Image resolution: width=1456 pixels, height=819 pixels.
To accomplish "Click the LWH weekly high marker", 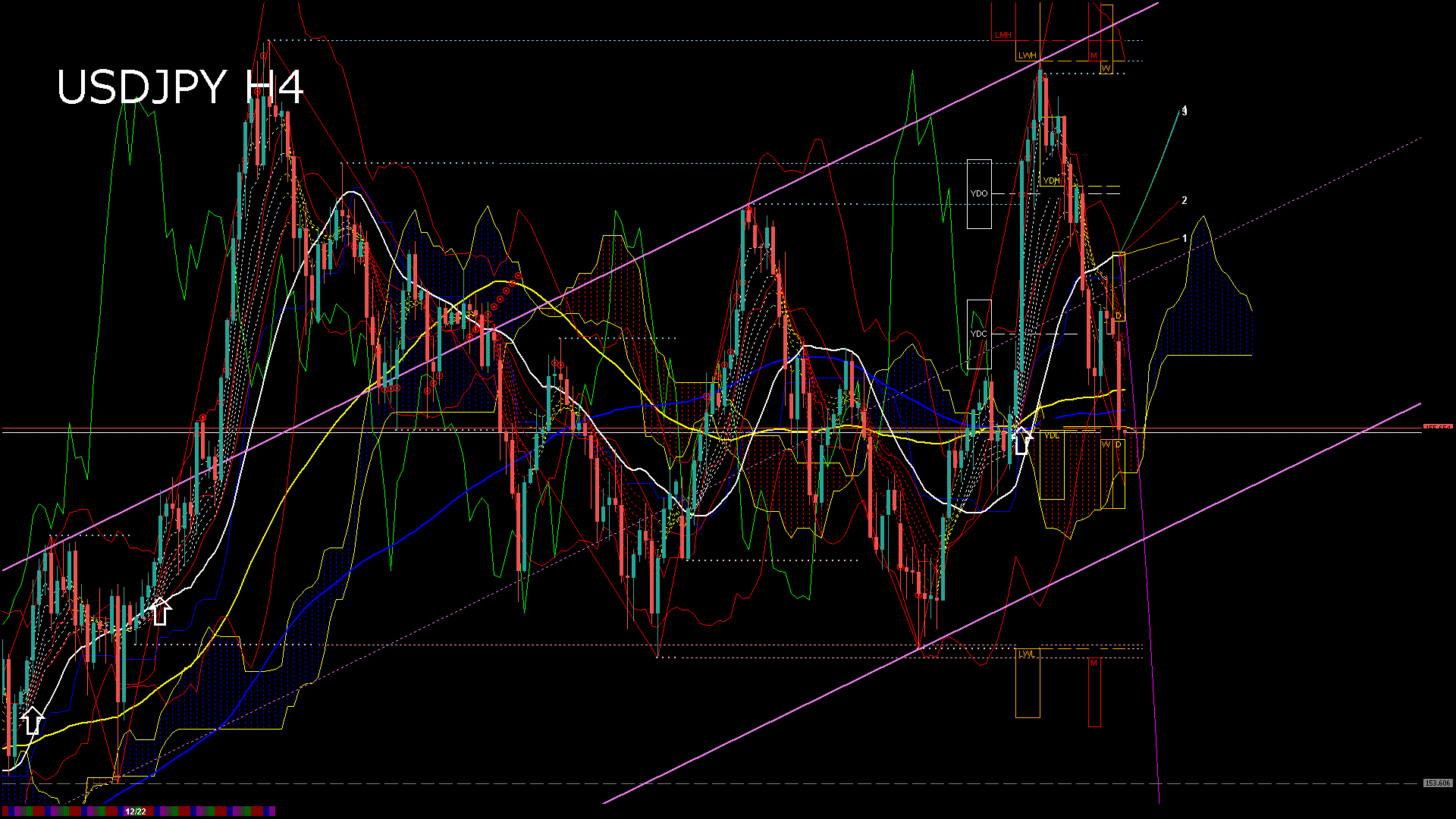I will click(1028, 55).
